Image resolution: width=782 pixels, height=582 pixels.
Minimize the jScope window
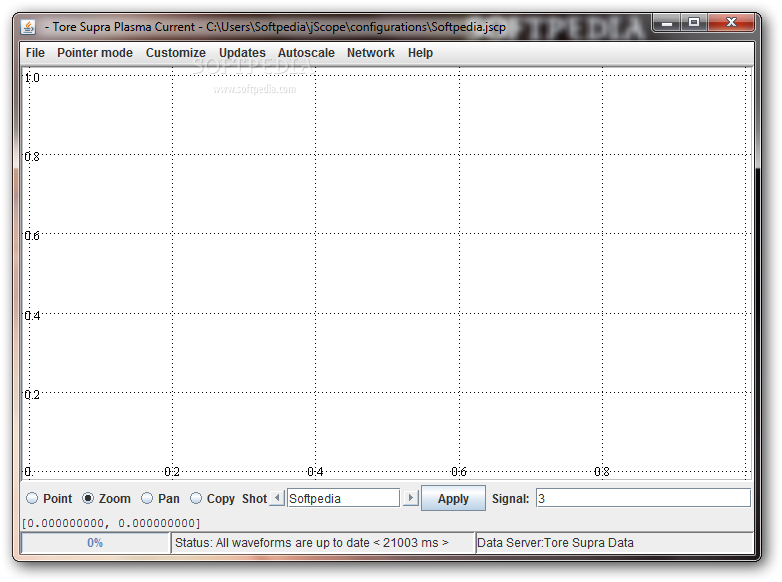click(x=667, y=23)
